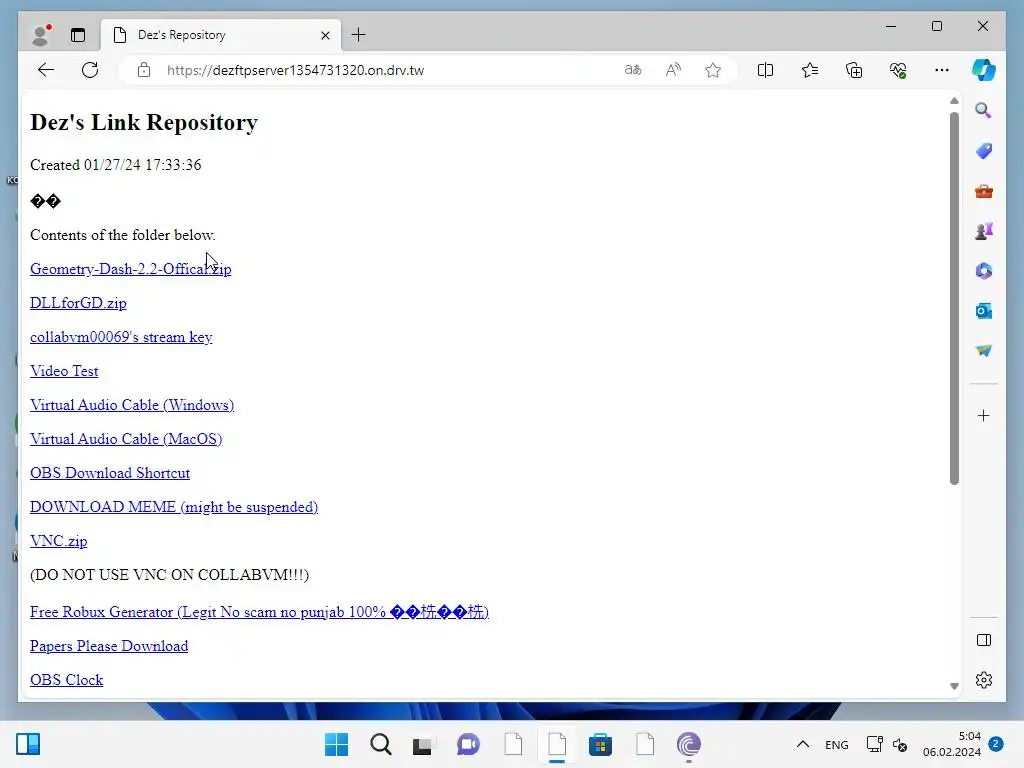Open the OBS Clock link

tap(67, 680)
